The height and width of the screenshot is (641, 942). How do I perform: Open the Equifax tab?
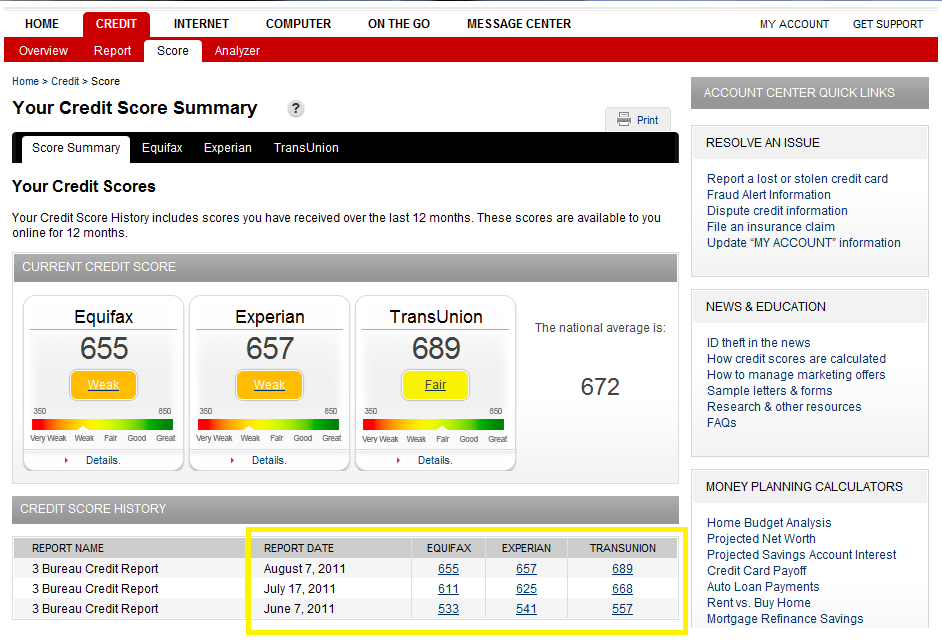[162, 148]
